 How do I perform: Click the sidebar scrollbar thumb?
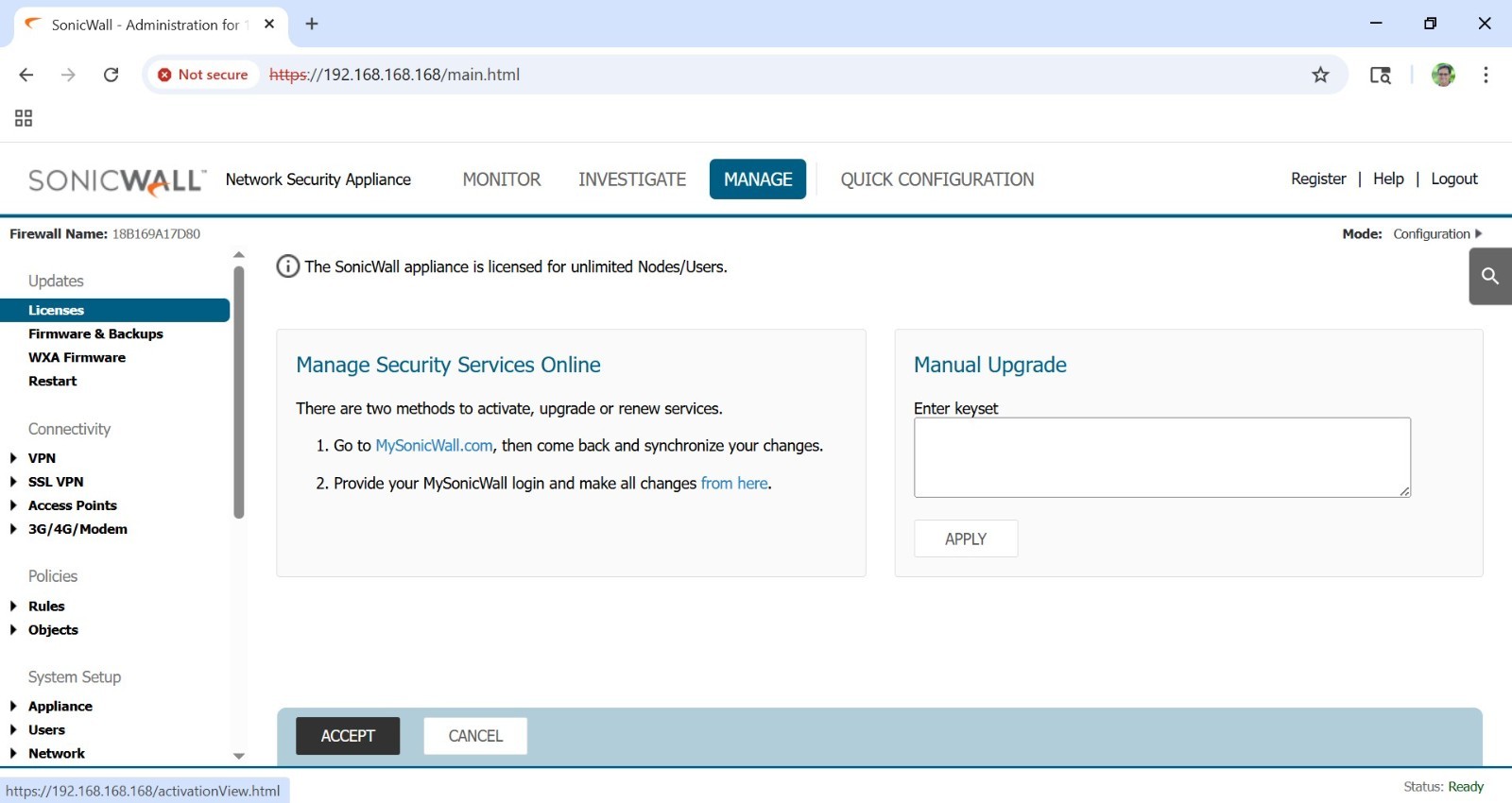pos(239,392)
